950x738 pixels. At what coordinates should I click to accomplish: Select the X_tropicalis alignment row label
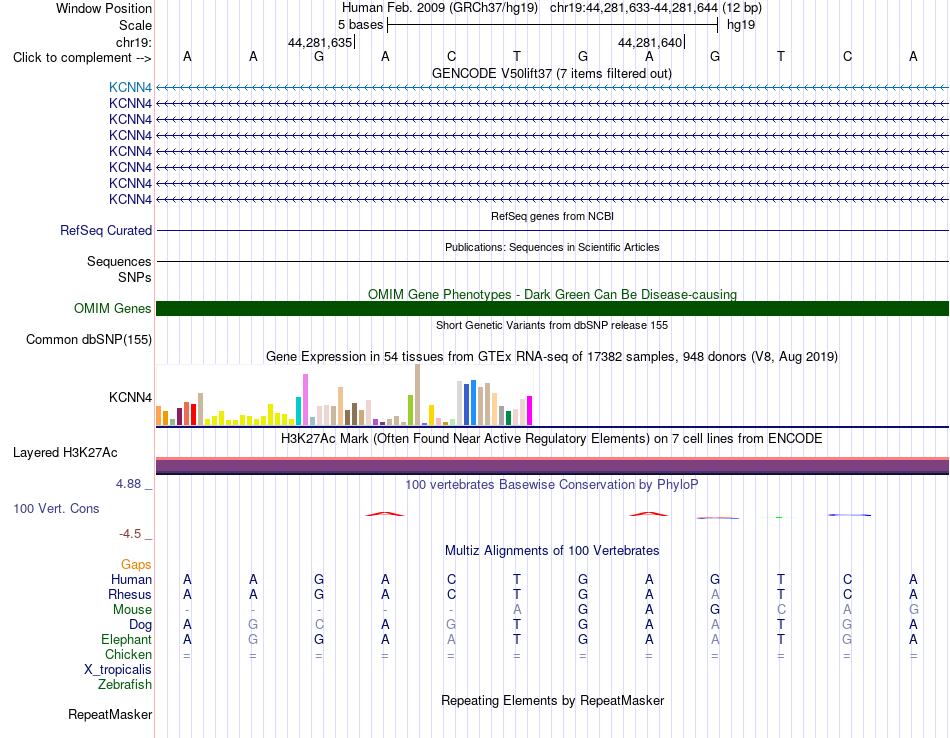118,670
